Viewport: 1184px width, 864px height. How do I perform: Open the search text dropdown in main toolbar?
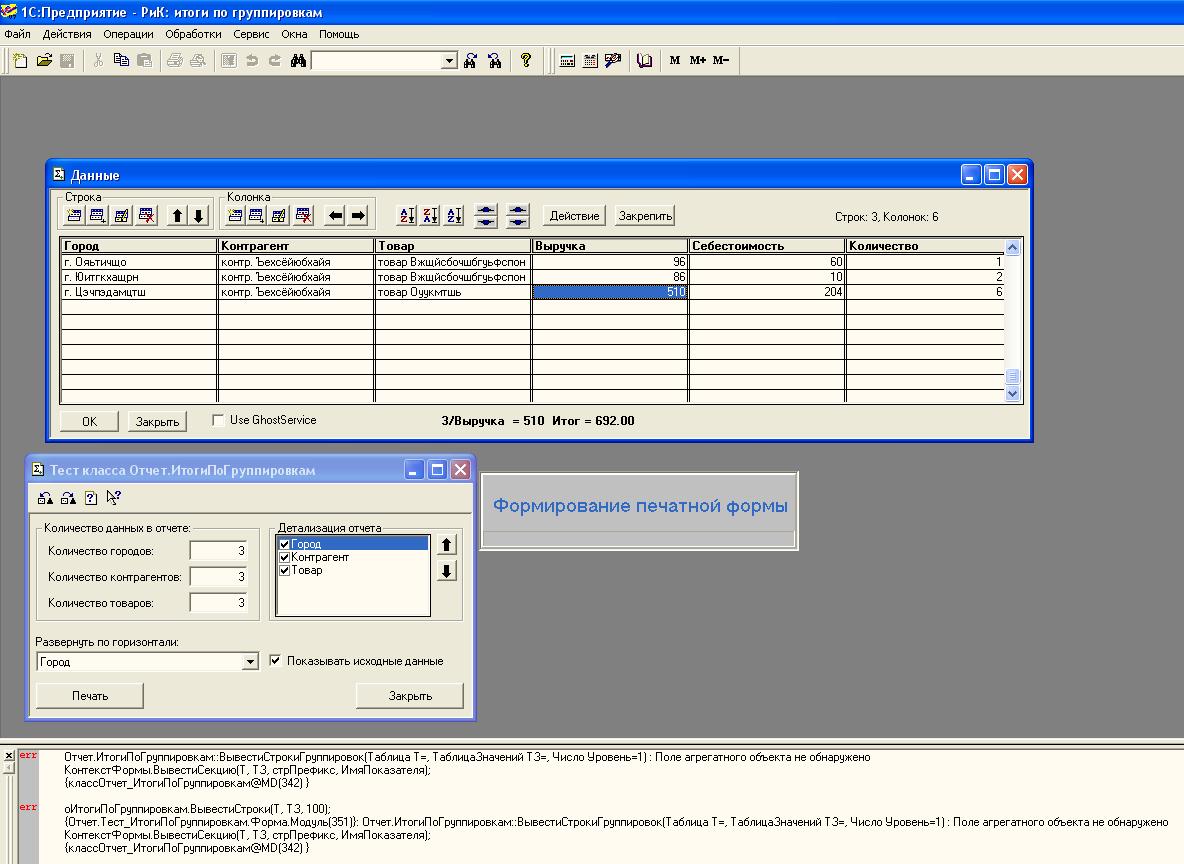(x=449, y=61)
